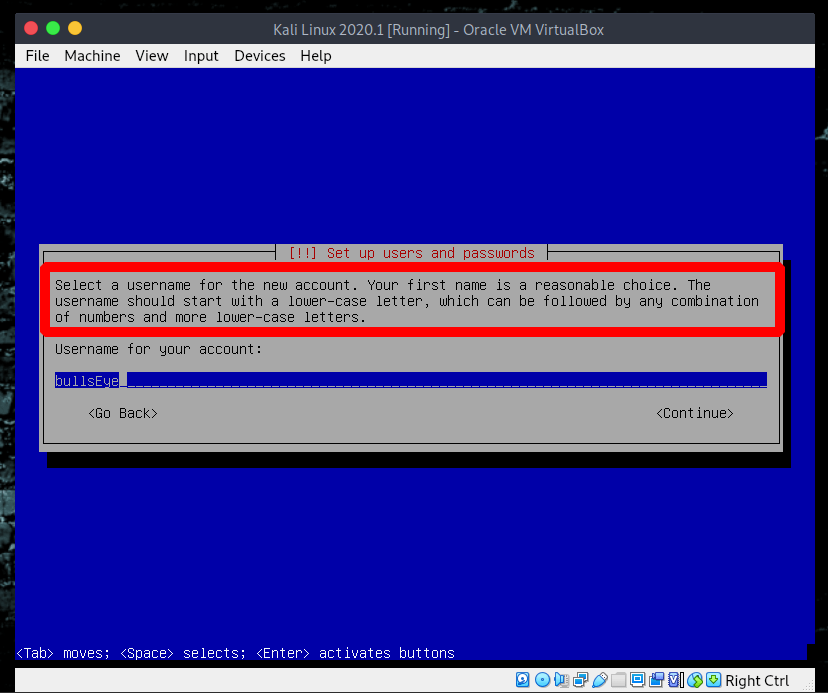Open the shared folders status icon
Viewport: 828px width, 693px height.
point(618,679)
